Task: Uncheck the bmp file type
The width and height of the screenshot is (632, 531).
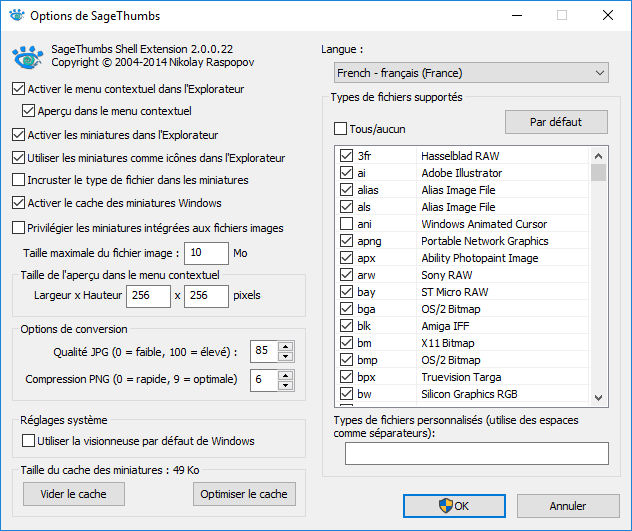Action: 346,360
